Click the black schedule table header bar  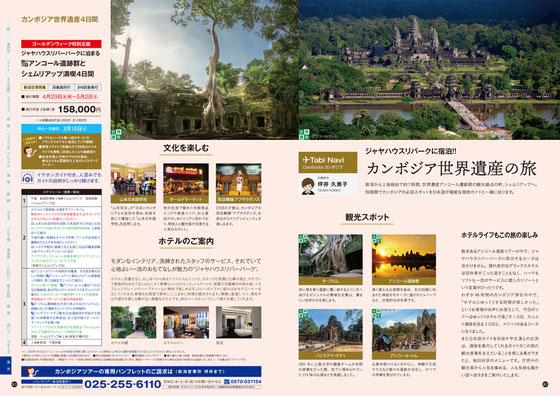click(x=61, y=192)
